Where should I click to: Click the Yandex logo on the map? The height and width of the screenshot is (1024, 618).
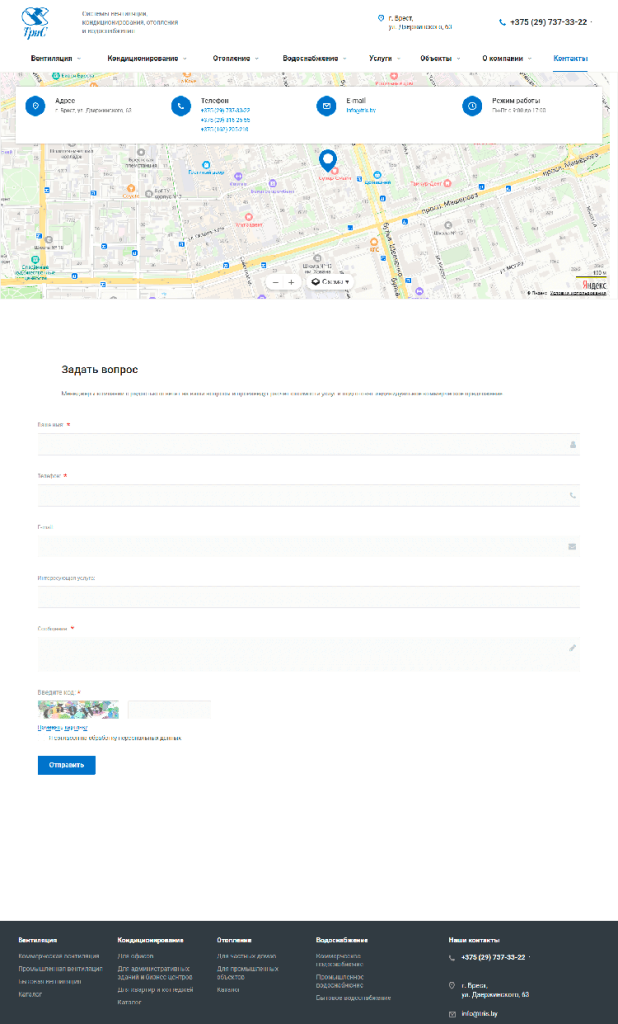point(594,285)
